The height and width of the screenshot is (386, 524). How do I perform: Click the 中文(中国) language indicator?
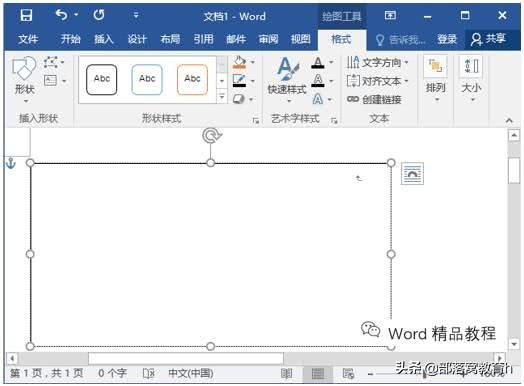coord(190,373)
